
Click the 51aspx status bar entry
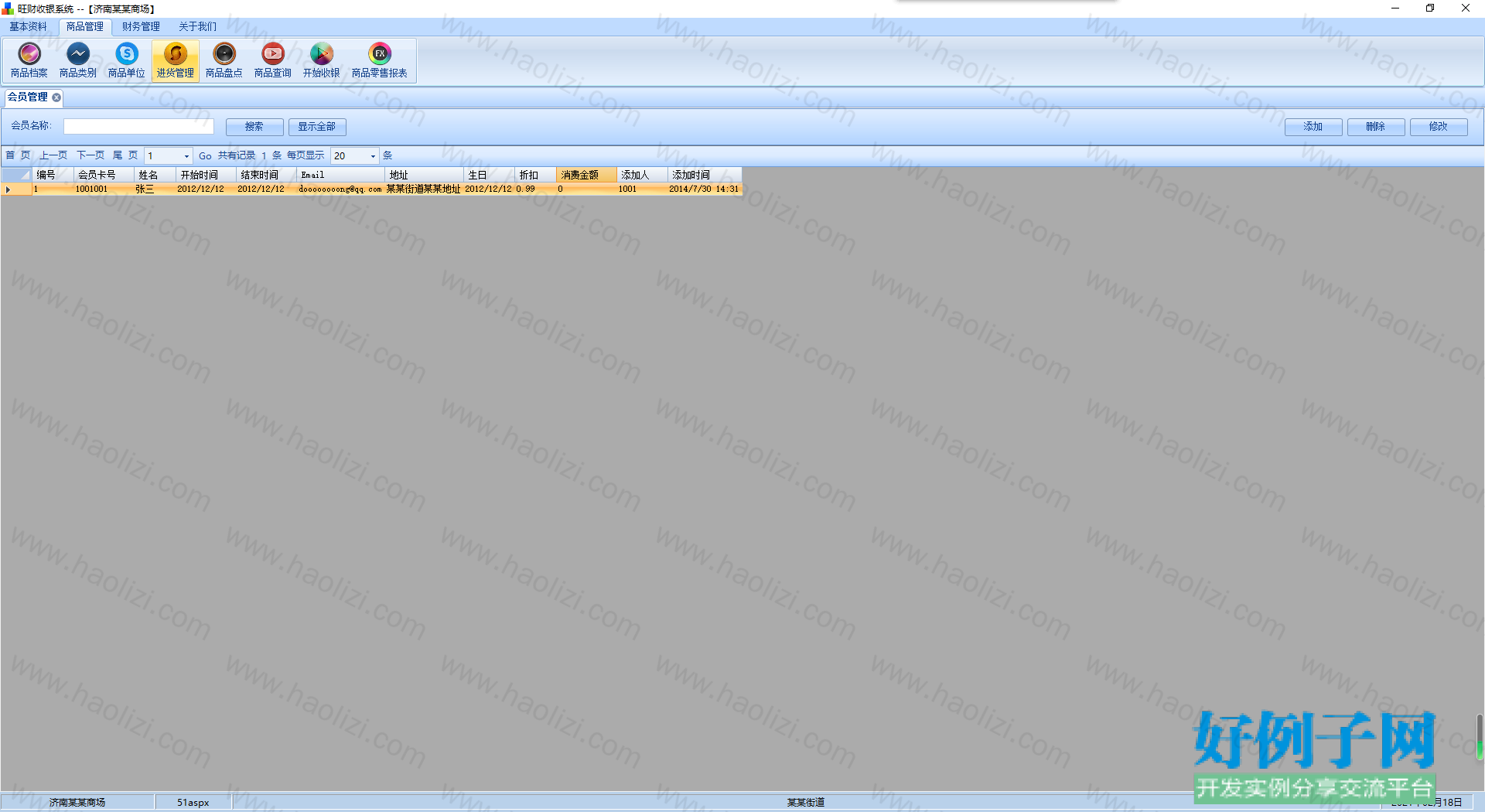pos(193,803)
